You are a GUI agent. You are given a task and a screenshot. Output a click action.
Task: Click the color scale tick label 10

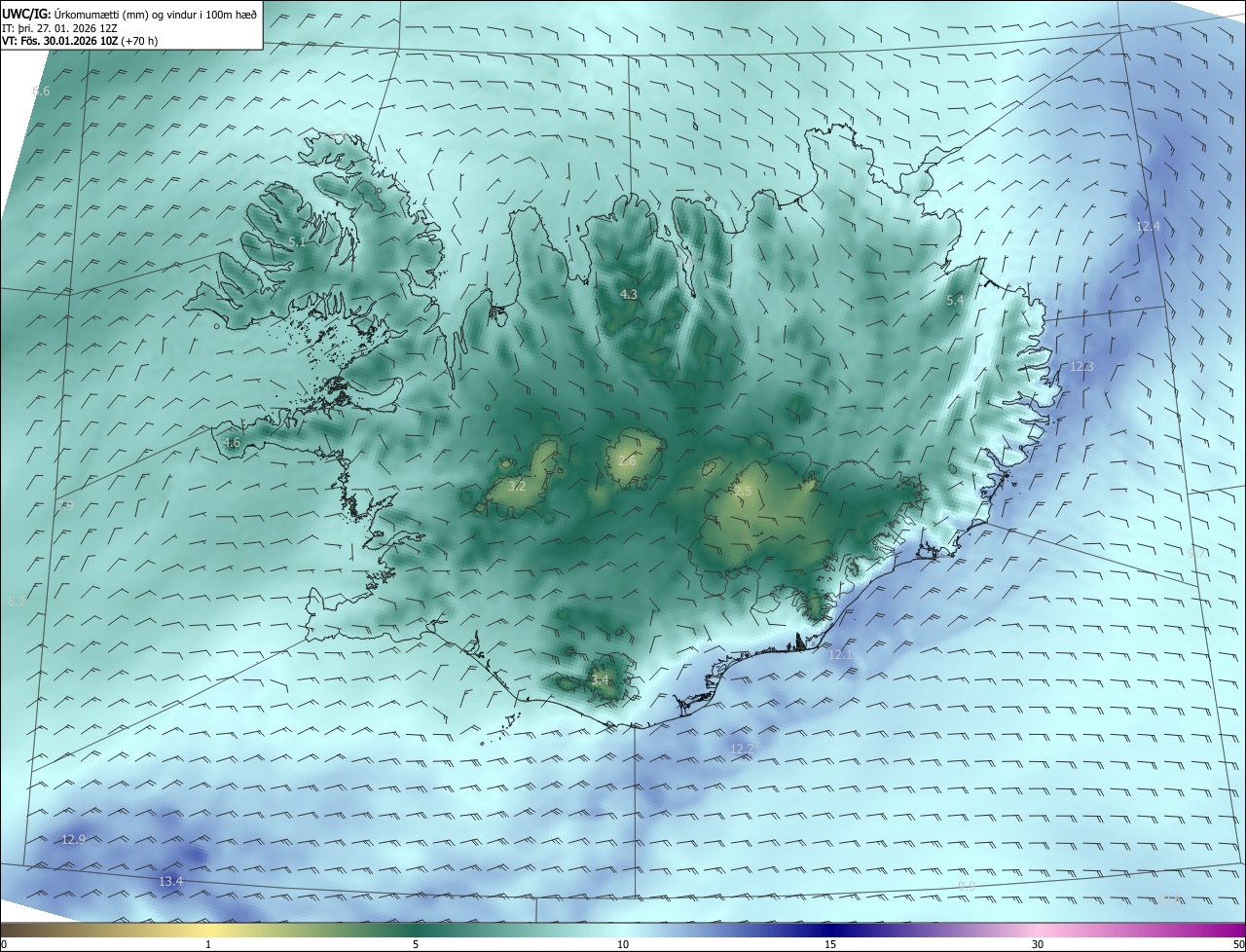[623, 944]
